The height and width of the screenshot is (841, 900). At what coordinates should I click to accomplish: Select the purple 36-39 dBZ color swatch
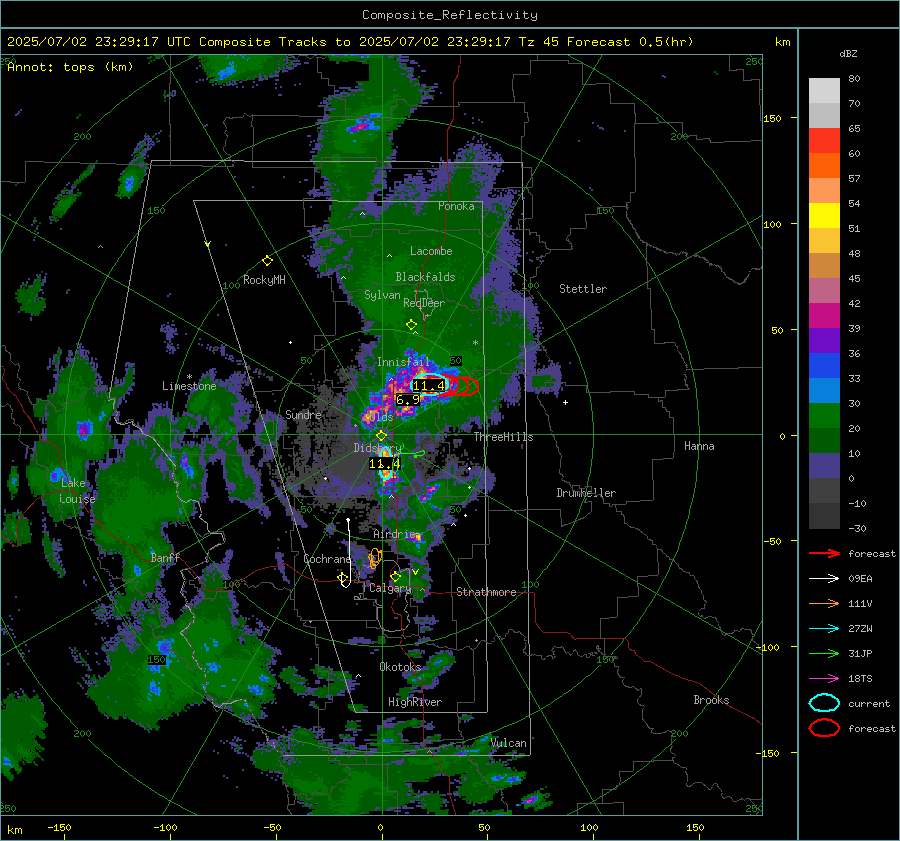[824, 341]
